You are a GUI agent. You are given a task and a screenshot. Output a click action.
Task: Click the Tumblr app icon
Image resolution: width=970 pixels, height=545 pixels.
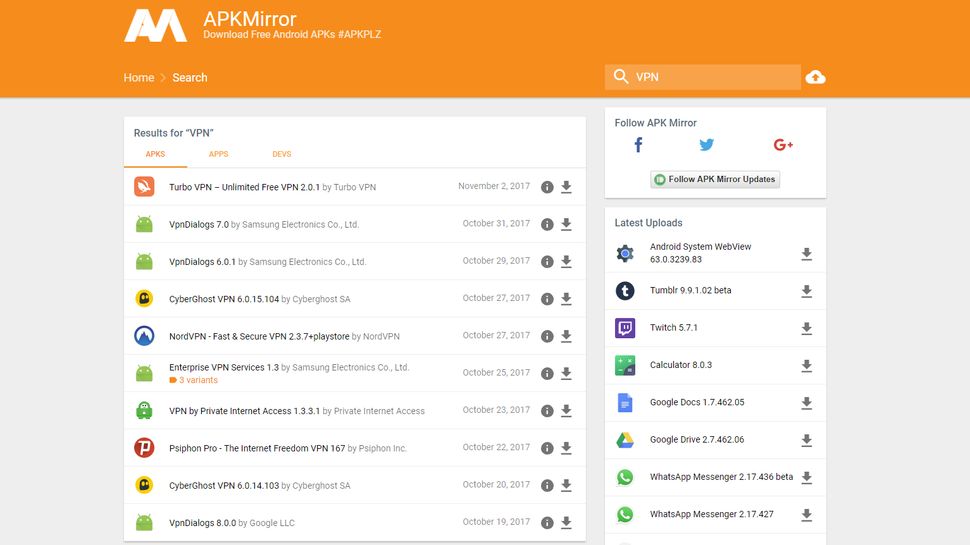click(625, 291)
